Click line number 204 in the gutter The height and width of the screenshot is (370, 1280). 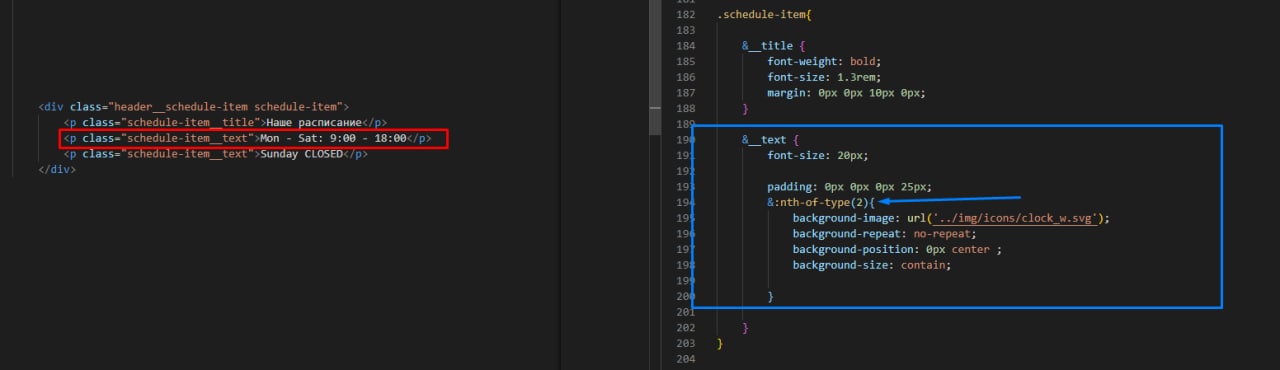(x=685, y=358)
